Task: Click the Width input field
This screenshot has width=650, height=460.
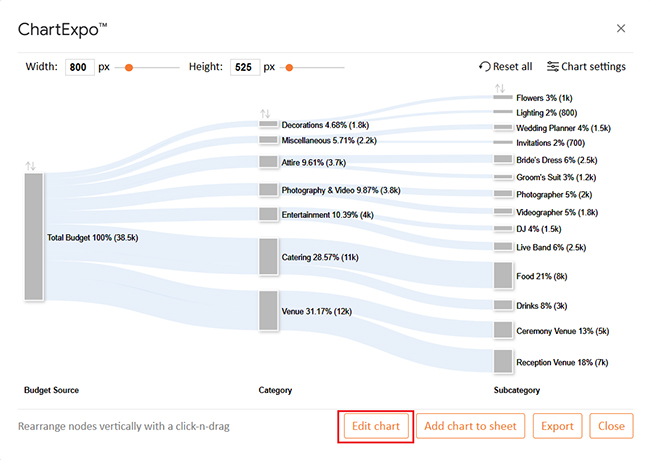Action: [x=79, y=68]
